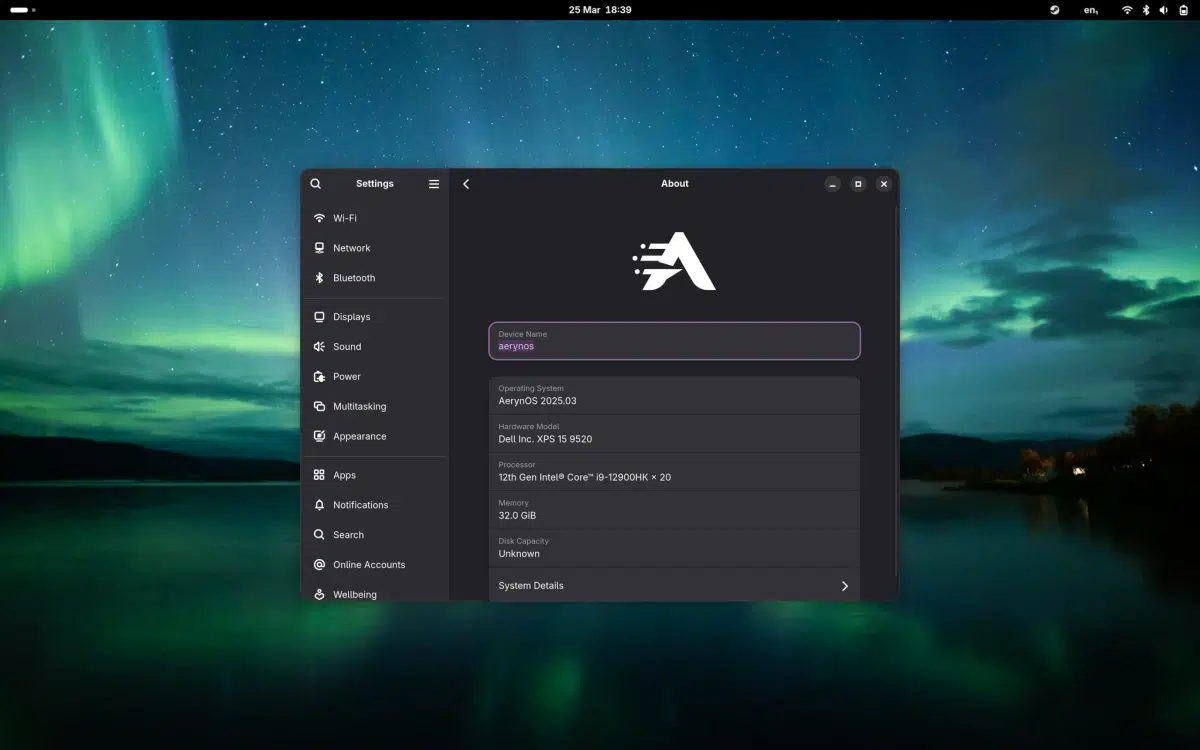Image resolution: width=1200 pixels, height=750 pixels.
Task: Edit the Device Name input field
Action: 674,345
